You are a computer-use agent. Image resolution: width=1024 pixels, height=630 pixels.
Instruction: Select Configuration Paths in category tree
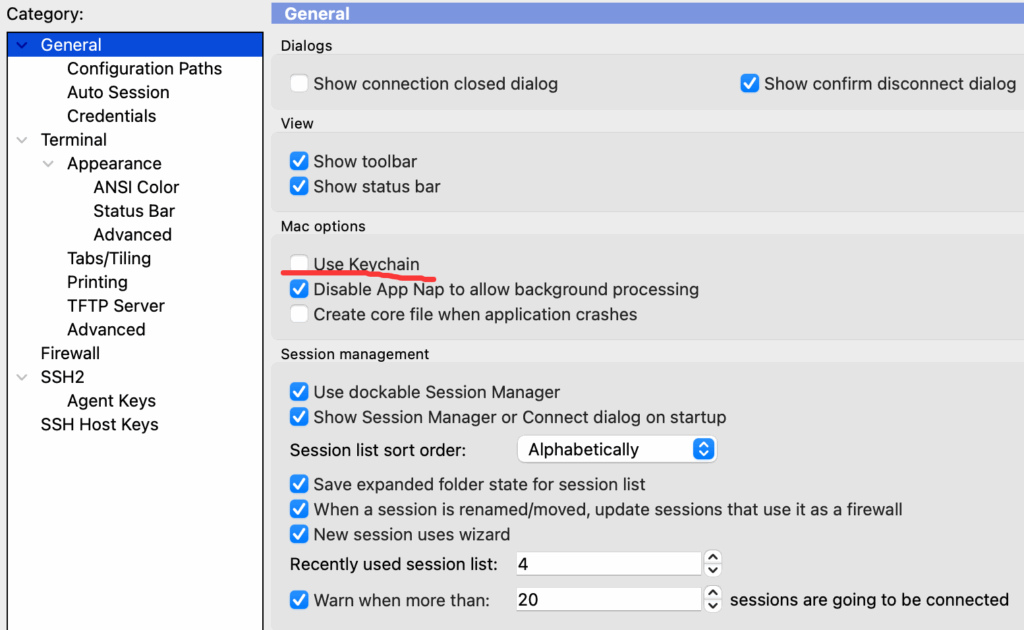pos(144,69)
